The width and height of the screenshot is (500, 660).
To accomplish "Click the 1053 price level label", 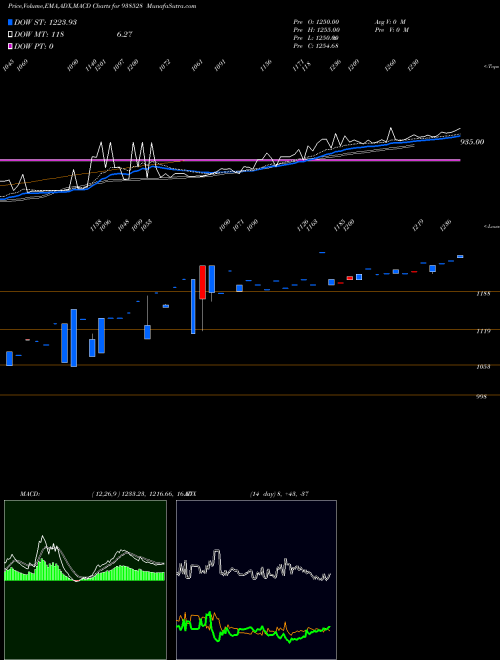I will (x=483, y=367).
